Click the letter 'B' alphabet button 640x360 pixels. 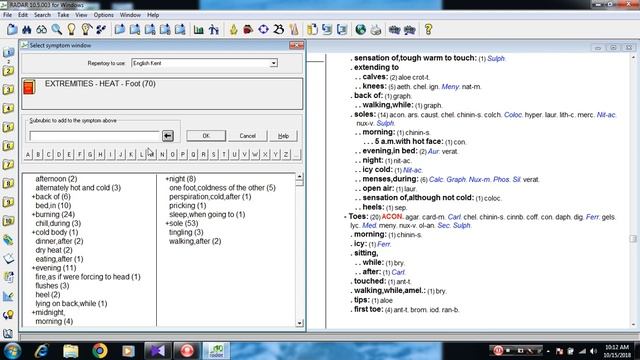pyautogui.click(x=38, y=154)
